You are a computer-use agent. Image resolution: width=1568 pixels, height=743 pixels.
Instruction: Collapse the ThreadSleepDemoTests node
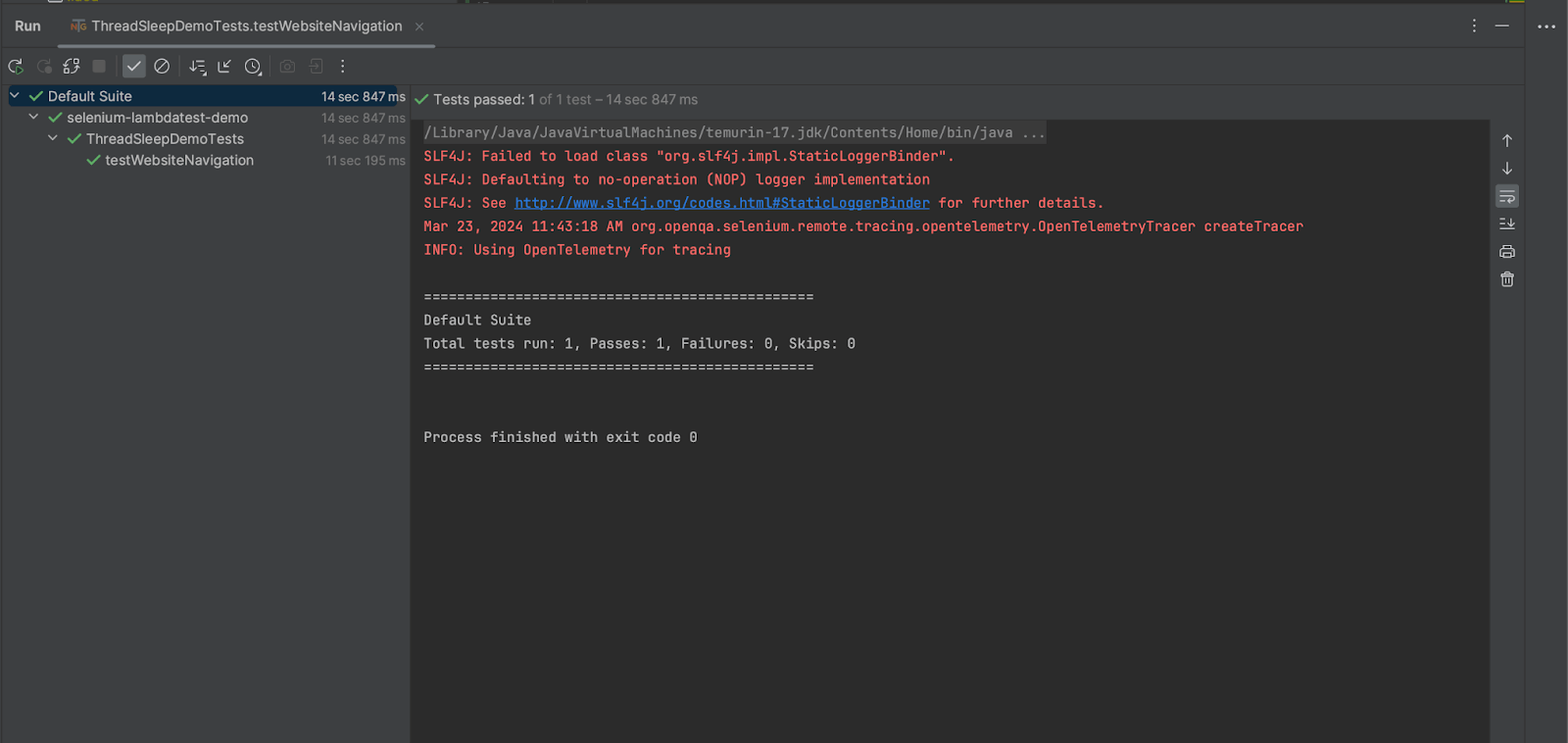click(53, 139)
